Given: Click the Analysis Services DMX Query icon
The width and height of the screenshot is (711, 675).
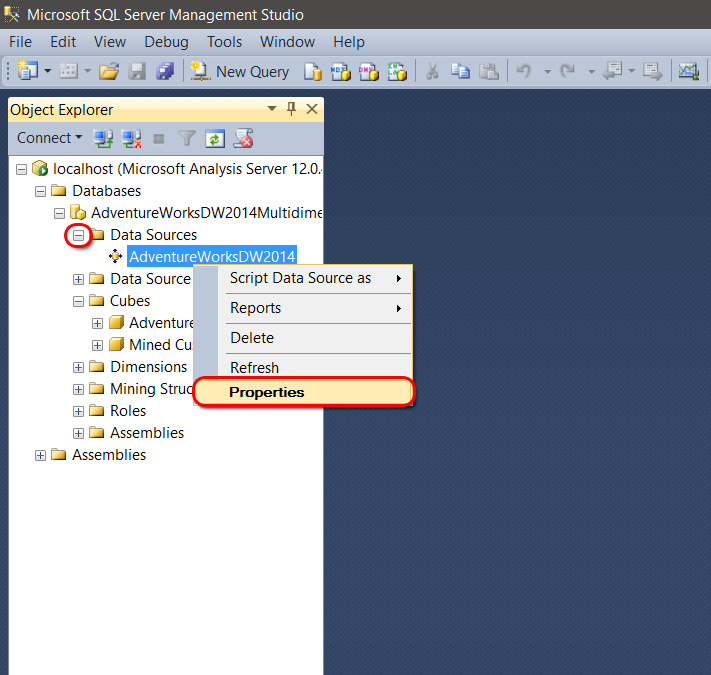Looking at the screenshot, I should (x=369, y=71).
